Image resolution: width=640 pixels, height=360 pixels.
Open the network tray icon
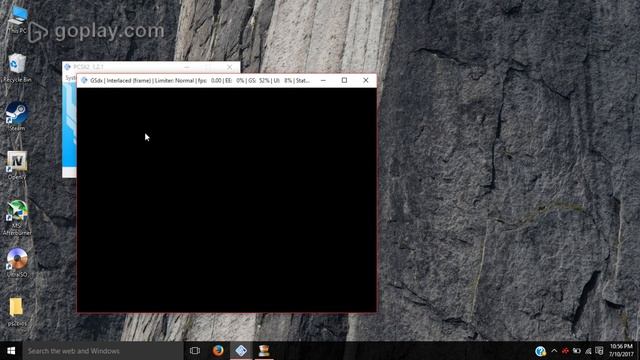pyautogui.click(x=588, y=351)
